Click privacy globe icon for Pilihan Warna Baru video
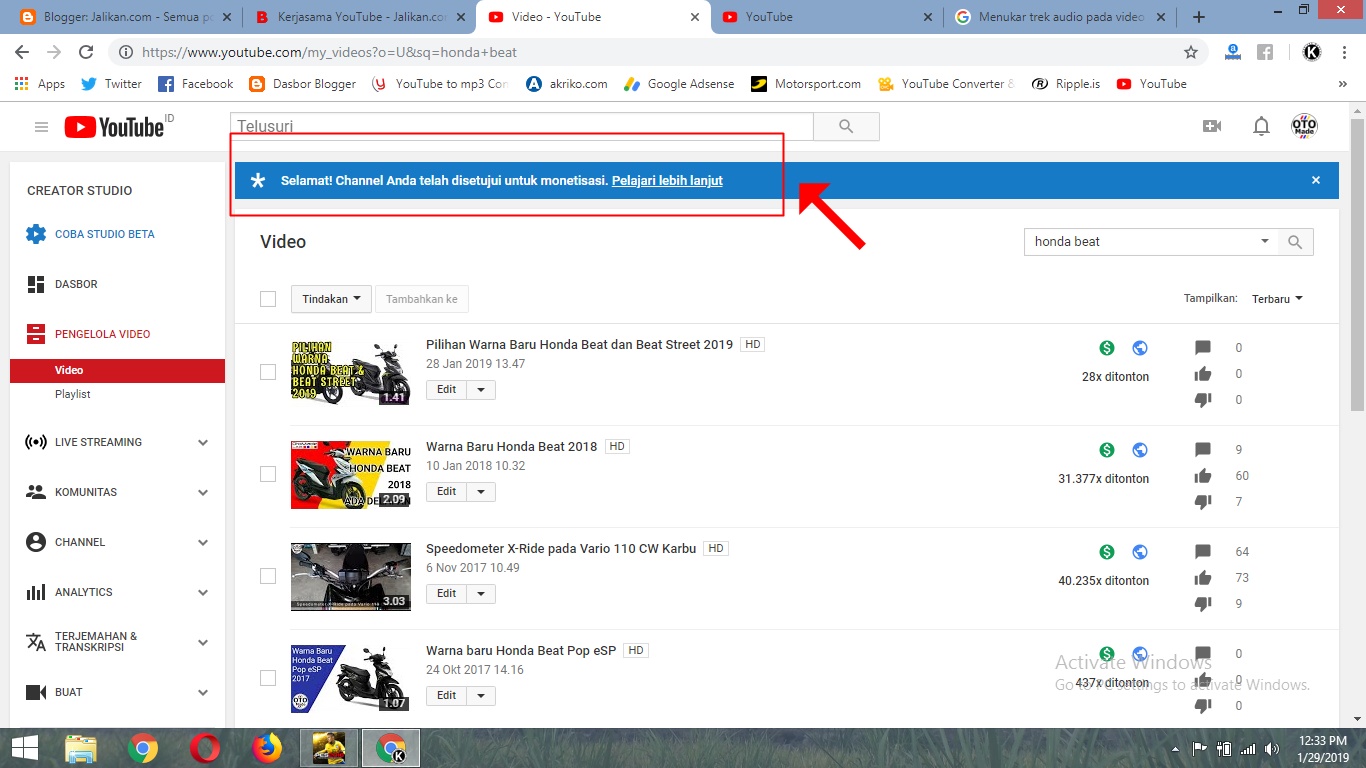 1140,348
